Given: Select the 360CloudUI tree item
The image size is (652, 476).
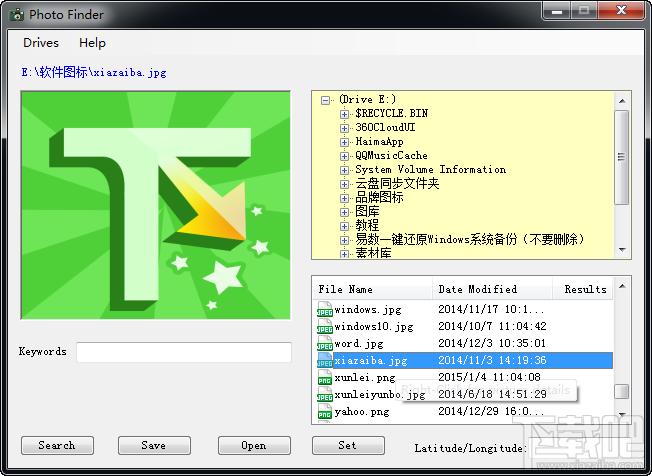Looking at the screenshot, I should (385, 128).
